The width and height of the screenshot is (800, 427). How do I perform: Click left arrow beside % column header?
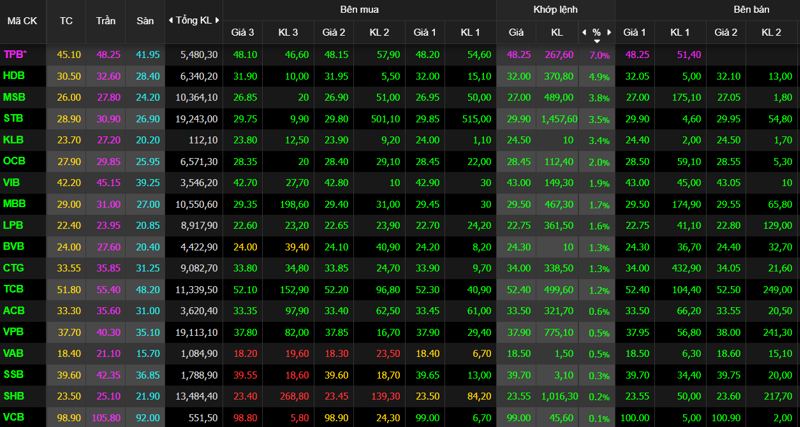pyautogui.click(x=585, y=32)
